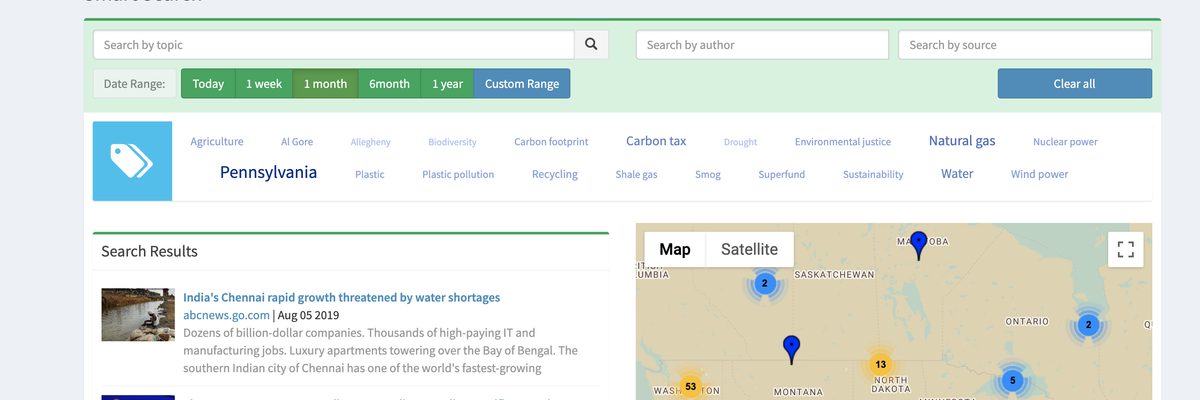Open the Chennai article thumbnail image
Screen dimensions: 1200x400
coord(138,315)
